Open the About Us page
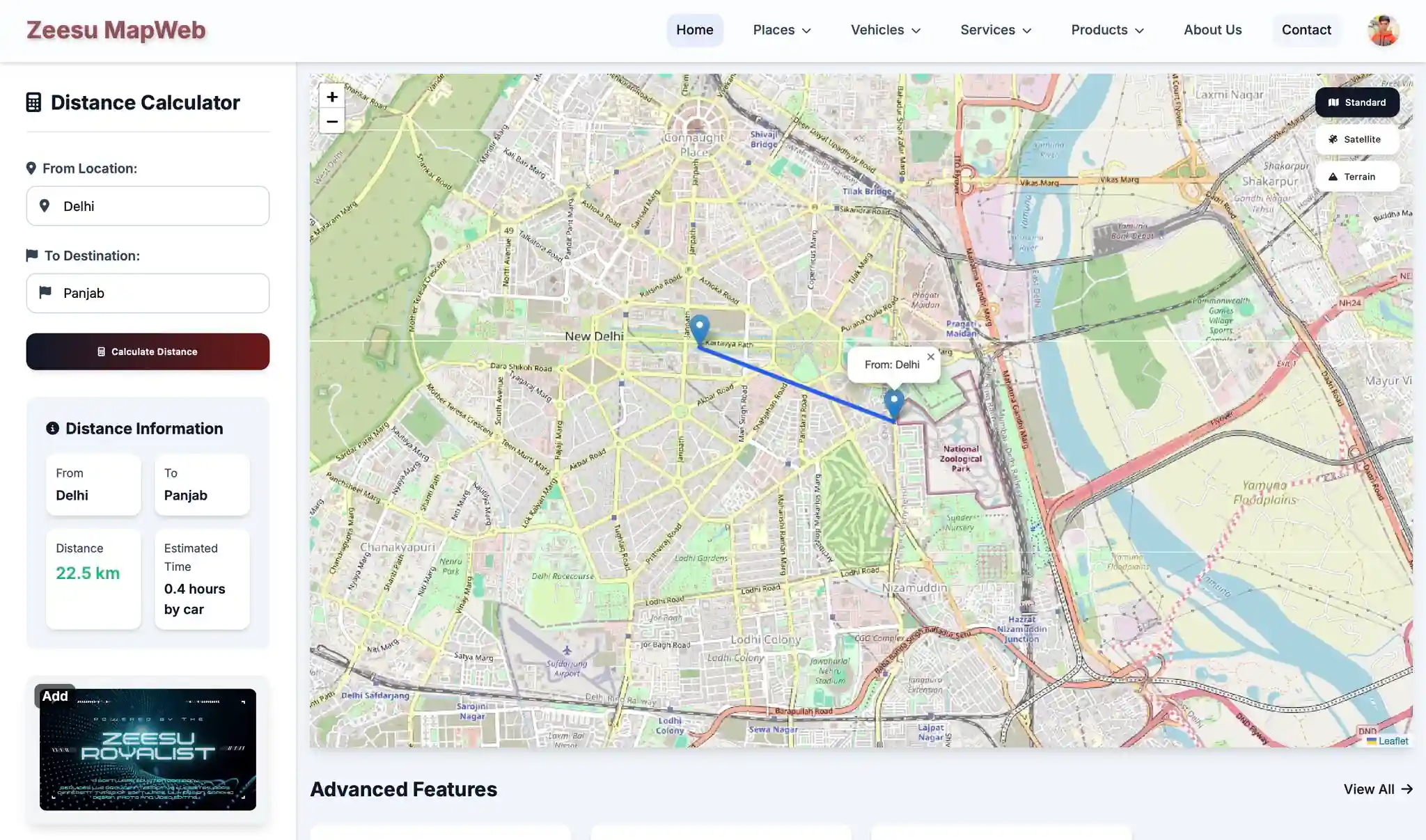The height and width of the screenshot is (840, 1426). tap(1213, 30)
